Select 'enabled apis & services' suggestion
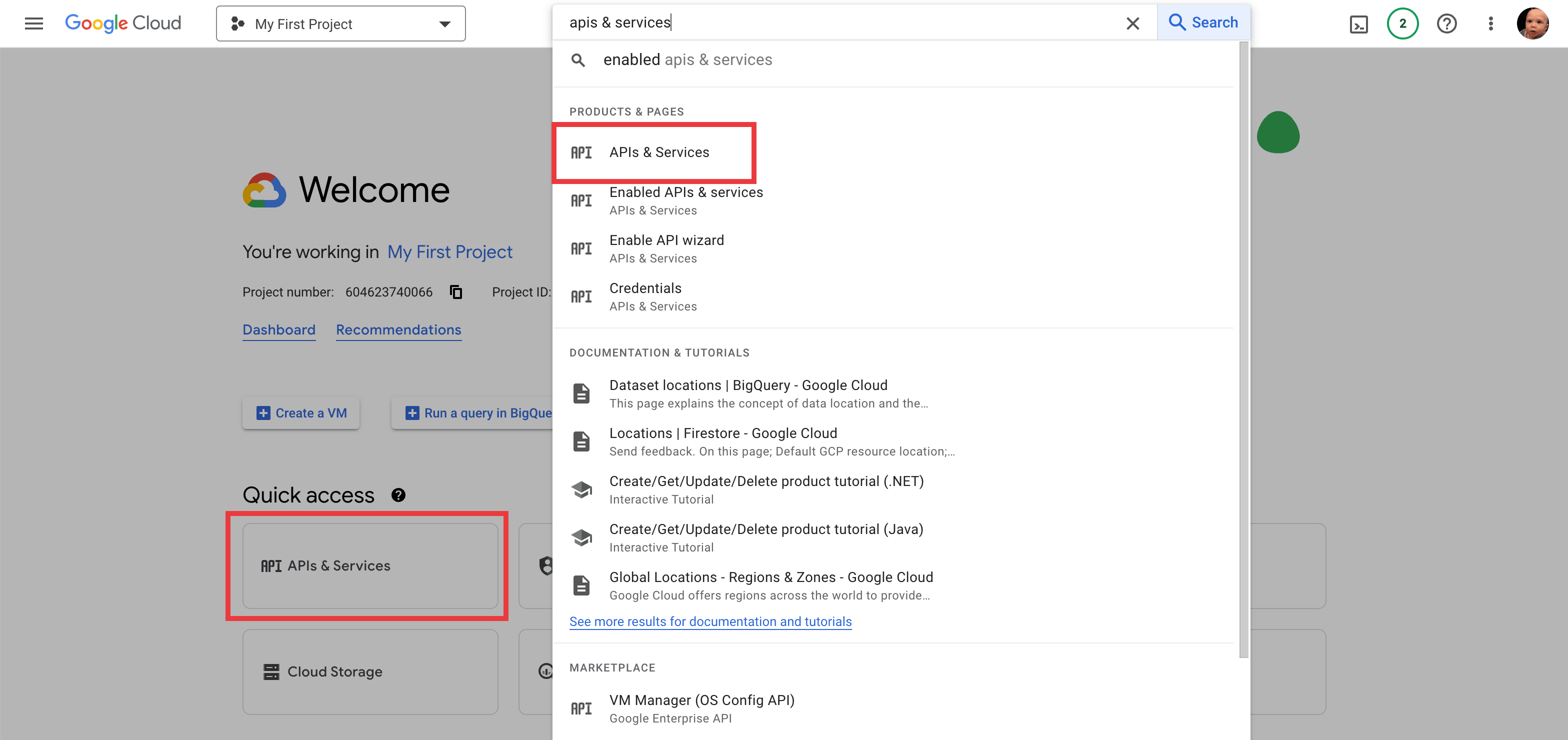This screenshot has height=740, width=1568. click(687, 59)
